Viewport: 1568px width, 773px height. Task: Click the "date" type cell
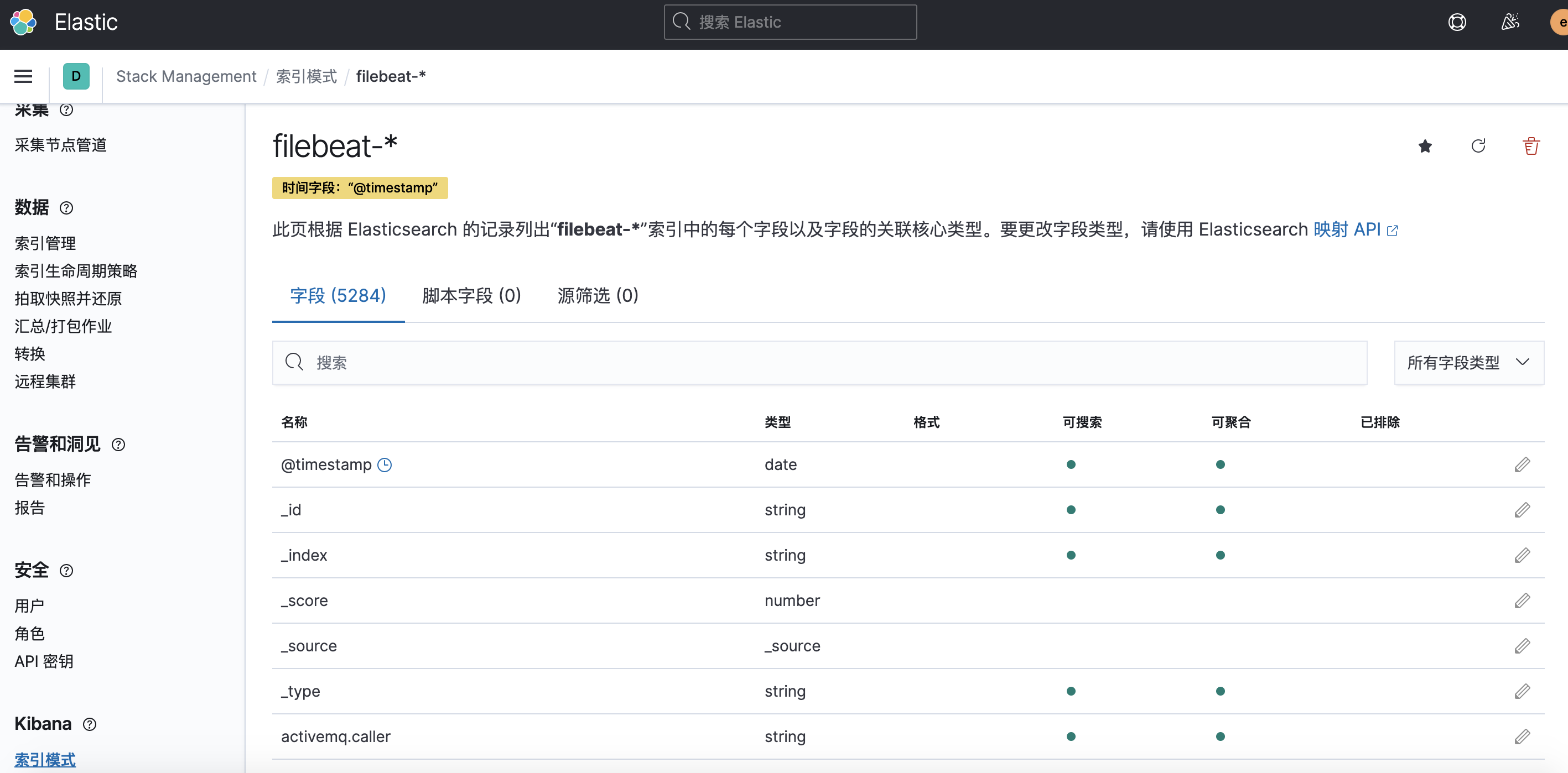click(x=780, y=464)
